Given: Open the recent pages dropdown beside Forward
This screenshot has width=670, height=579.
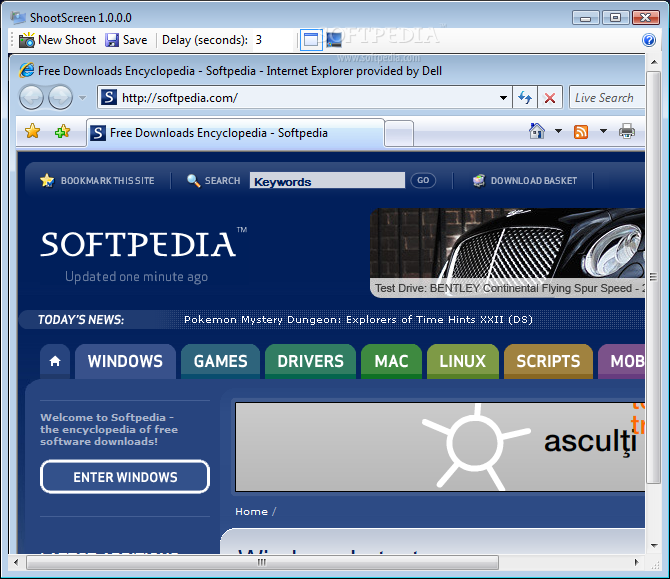Looking at the screenshot, I should click(82, 98).
